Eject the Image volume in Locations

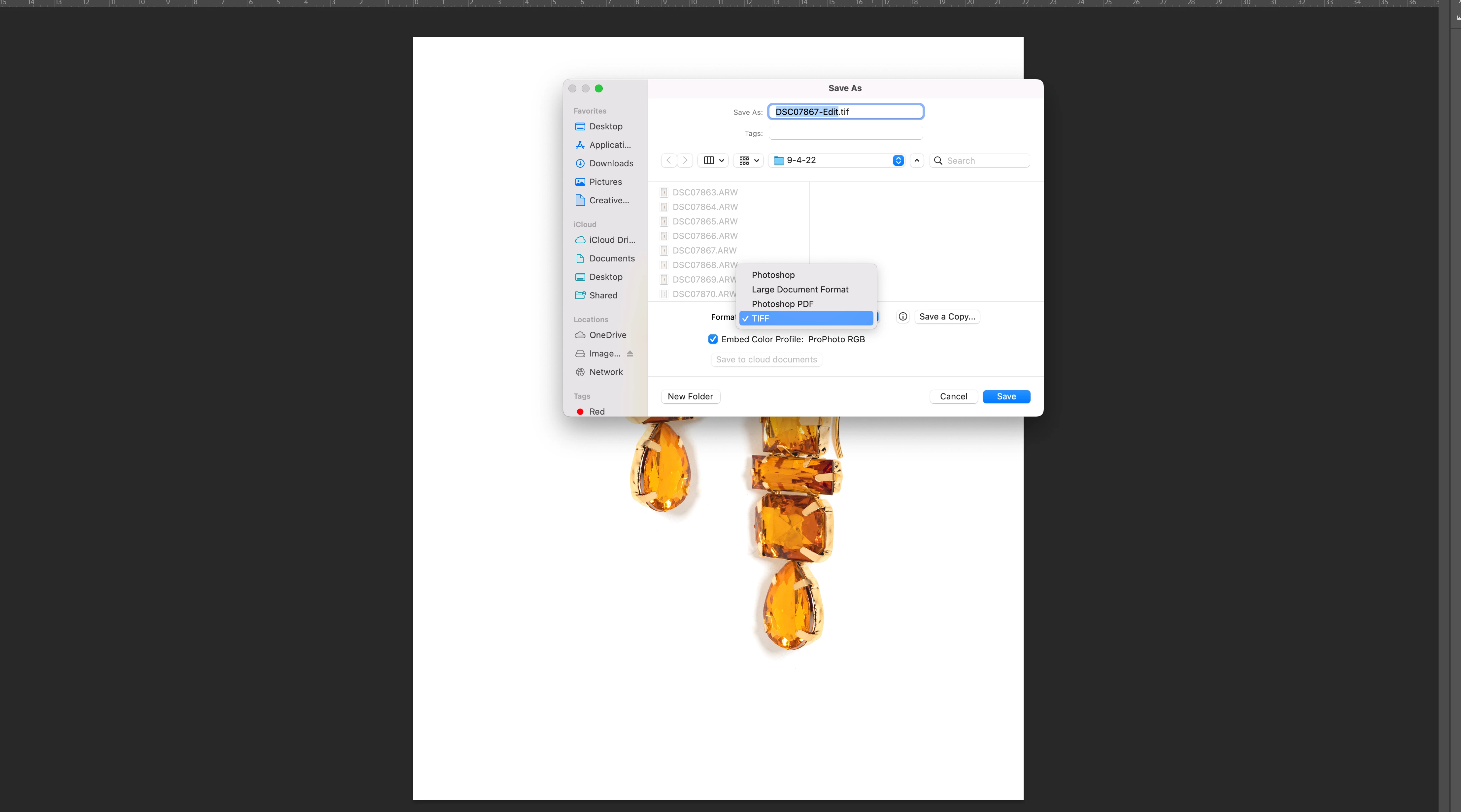tap(629, 353)
